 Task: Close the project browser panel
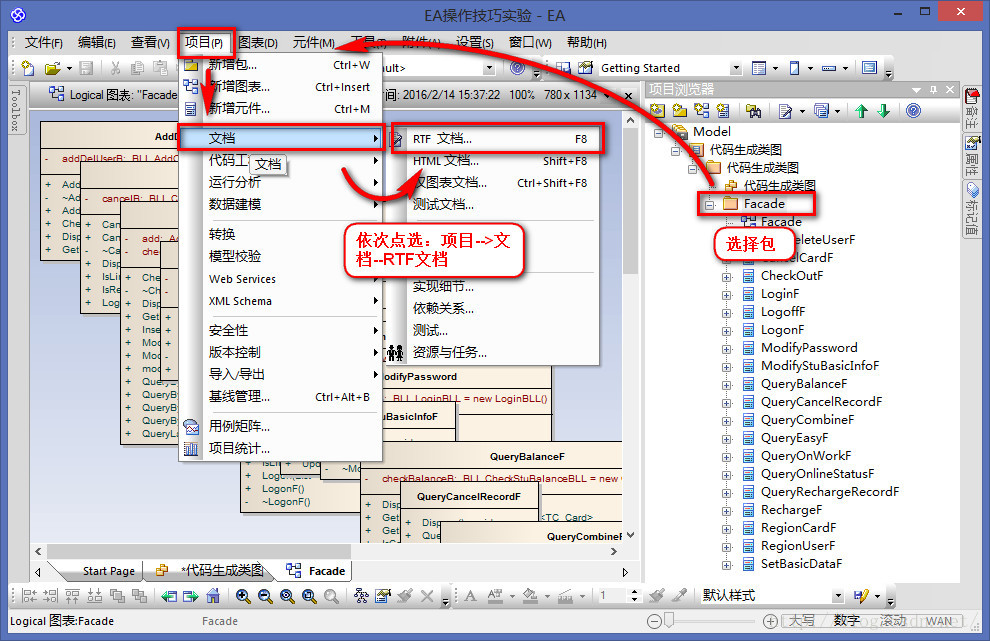tap(950, 90)
